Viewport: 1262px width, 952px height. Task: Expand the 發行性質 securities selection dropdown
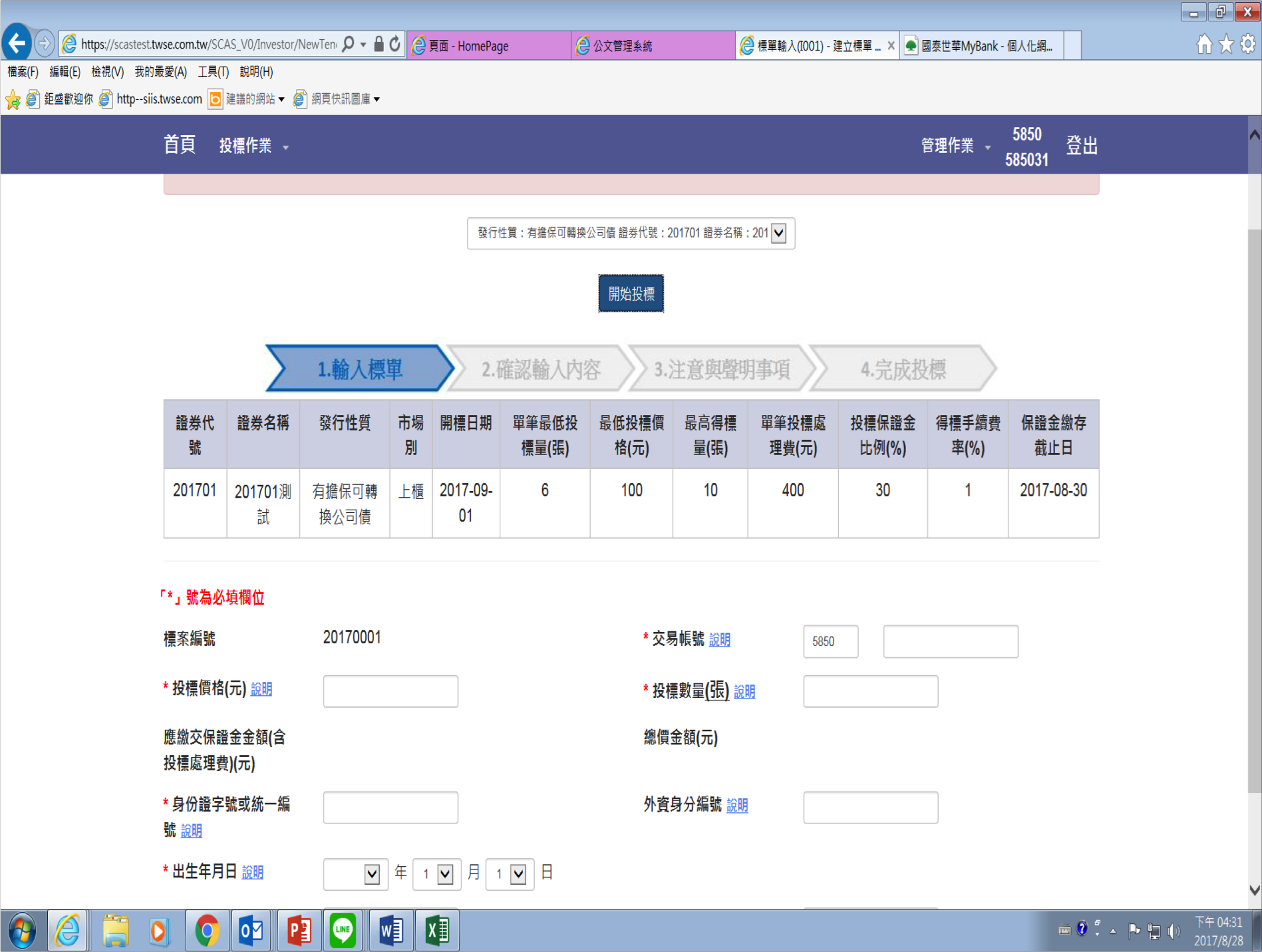click(x=778, y=233)
